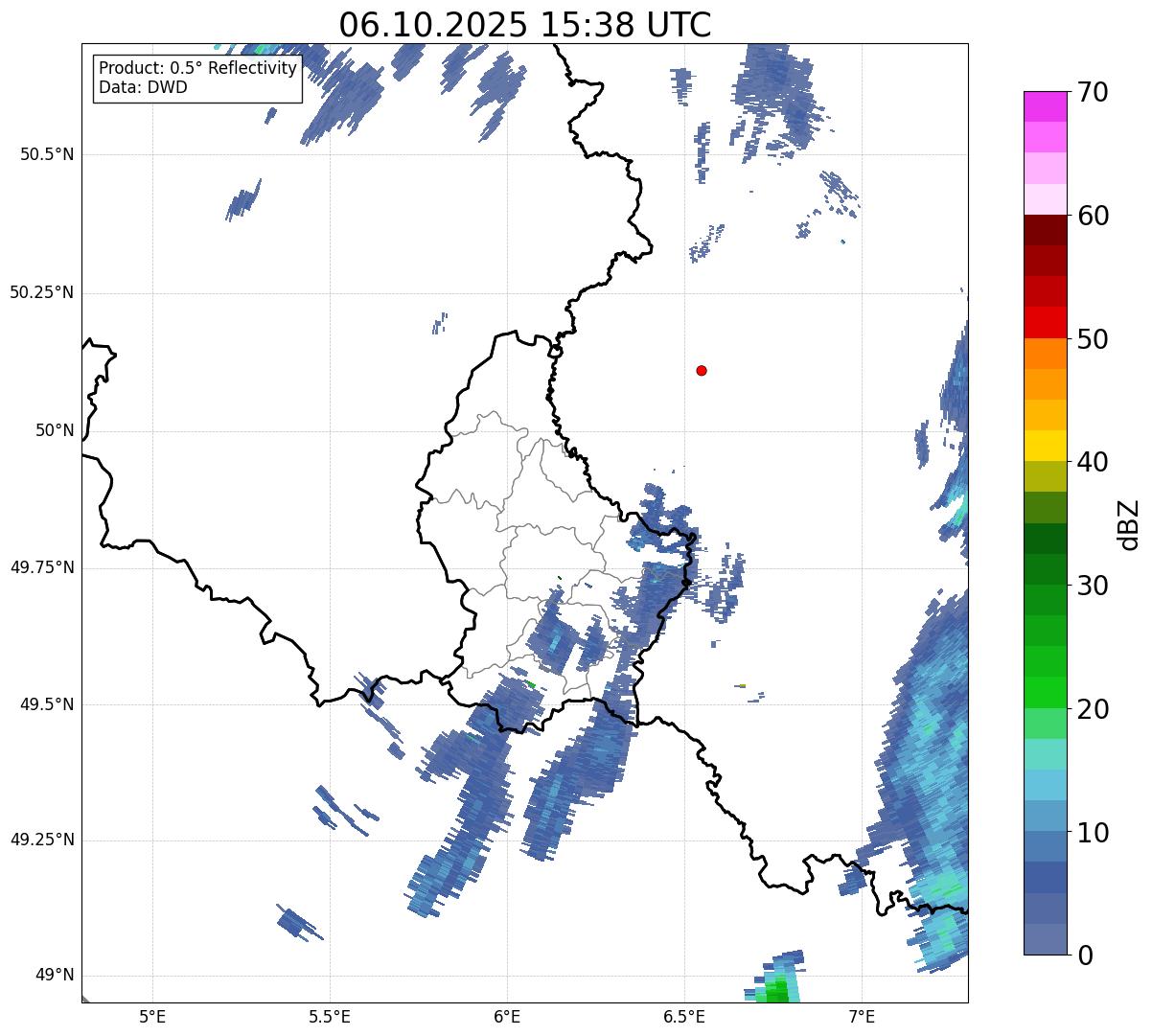Click the latitude label "49.5°N"
Image resolution: width=1152 pixels, height=1036 pixels.
point(47,704)
